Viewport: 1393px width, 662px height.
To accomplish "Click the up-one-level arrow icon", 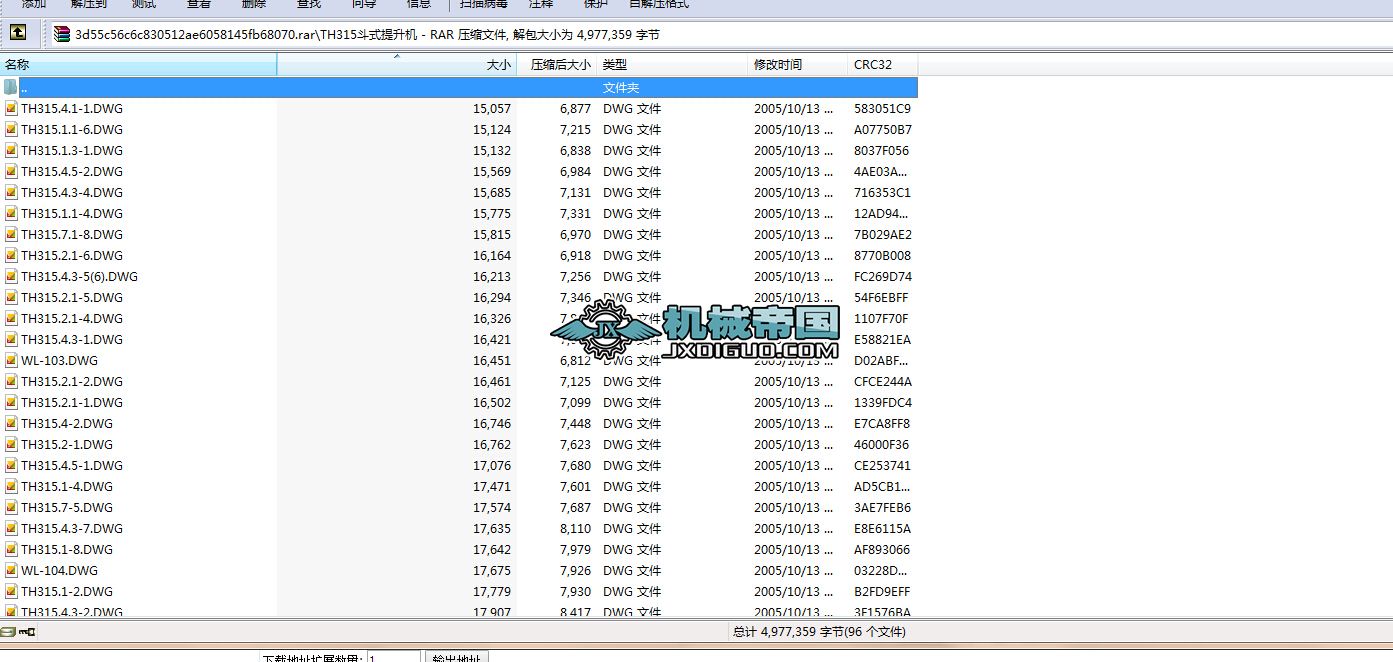I will (x=20, y=33).
